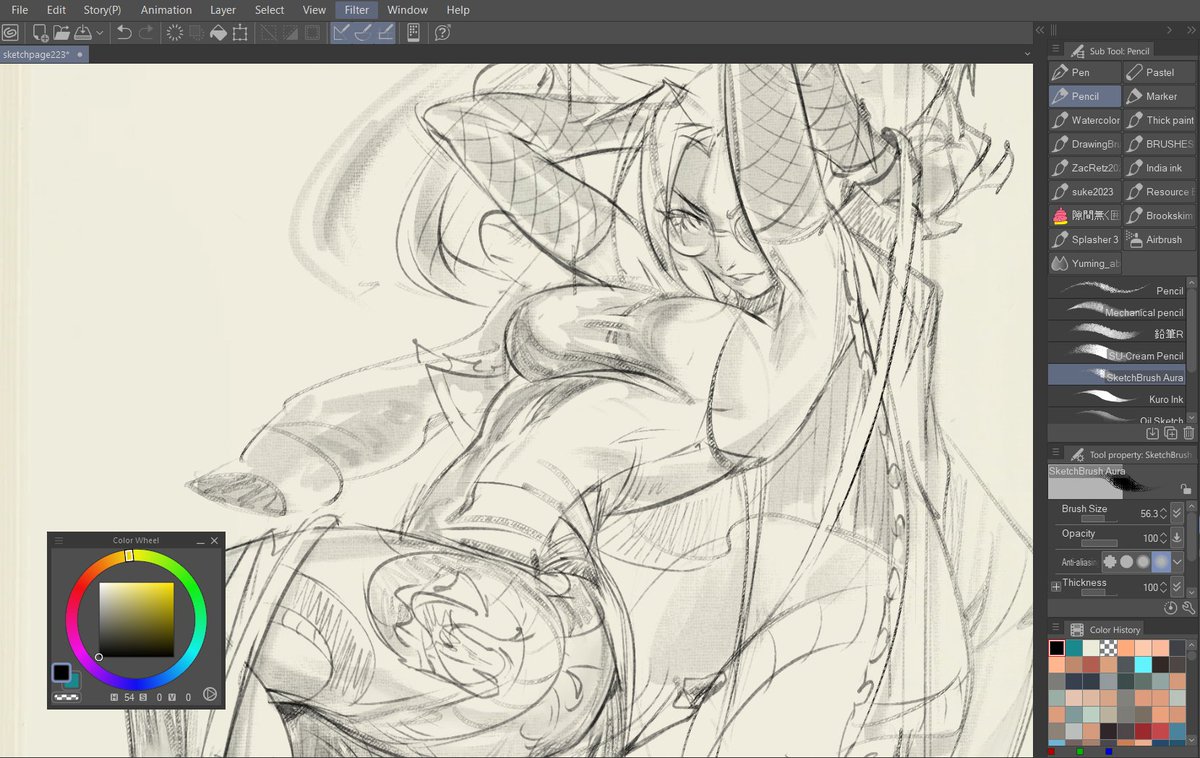Select the teal sub color box
The height and width of the screenshot is (758, 1200).
click(x=72, y=680)
